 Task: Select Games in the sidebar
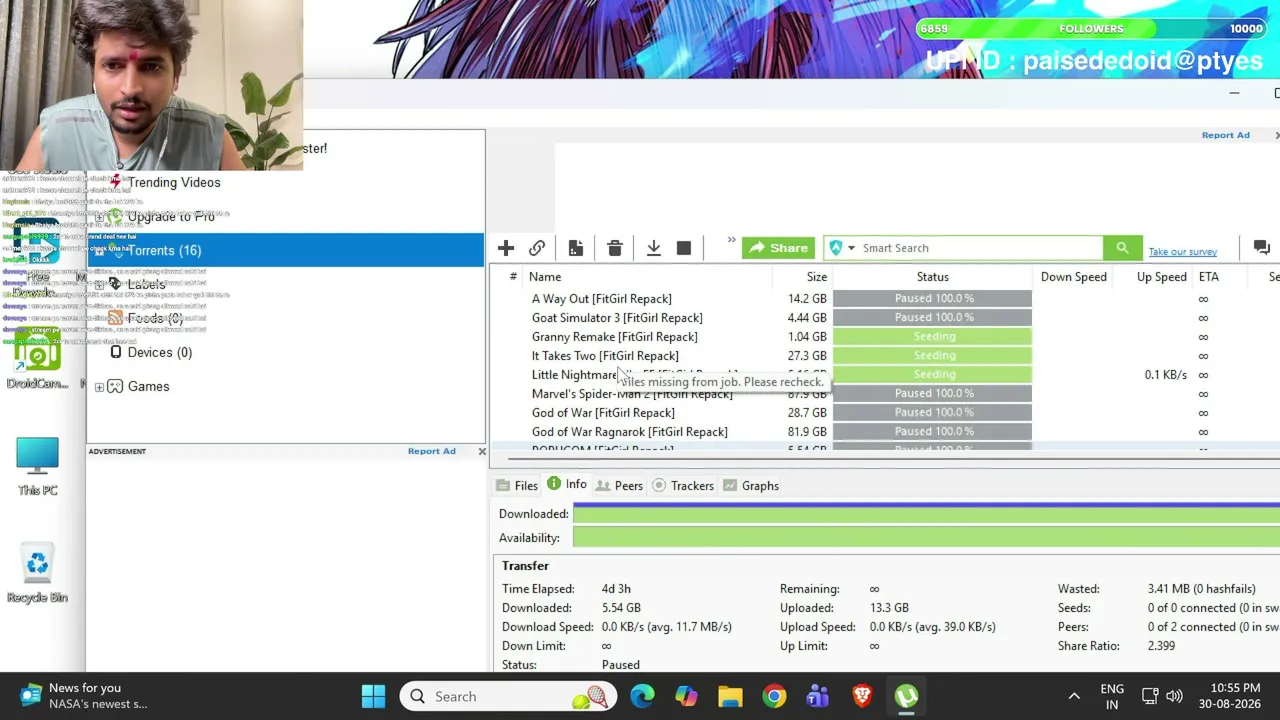pyautogui.click(x=148, y=387)
